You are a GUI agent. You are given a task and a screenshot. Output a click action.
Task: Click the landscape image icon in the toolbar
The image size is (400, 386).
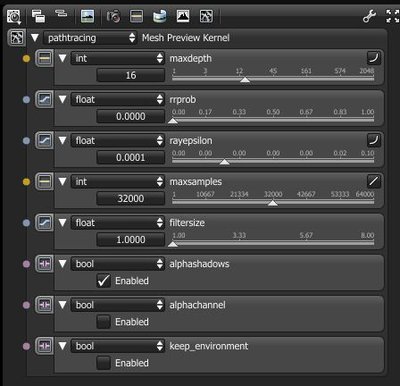(87, 16)
